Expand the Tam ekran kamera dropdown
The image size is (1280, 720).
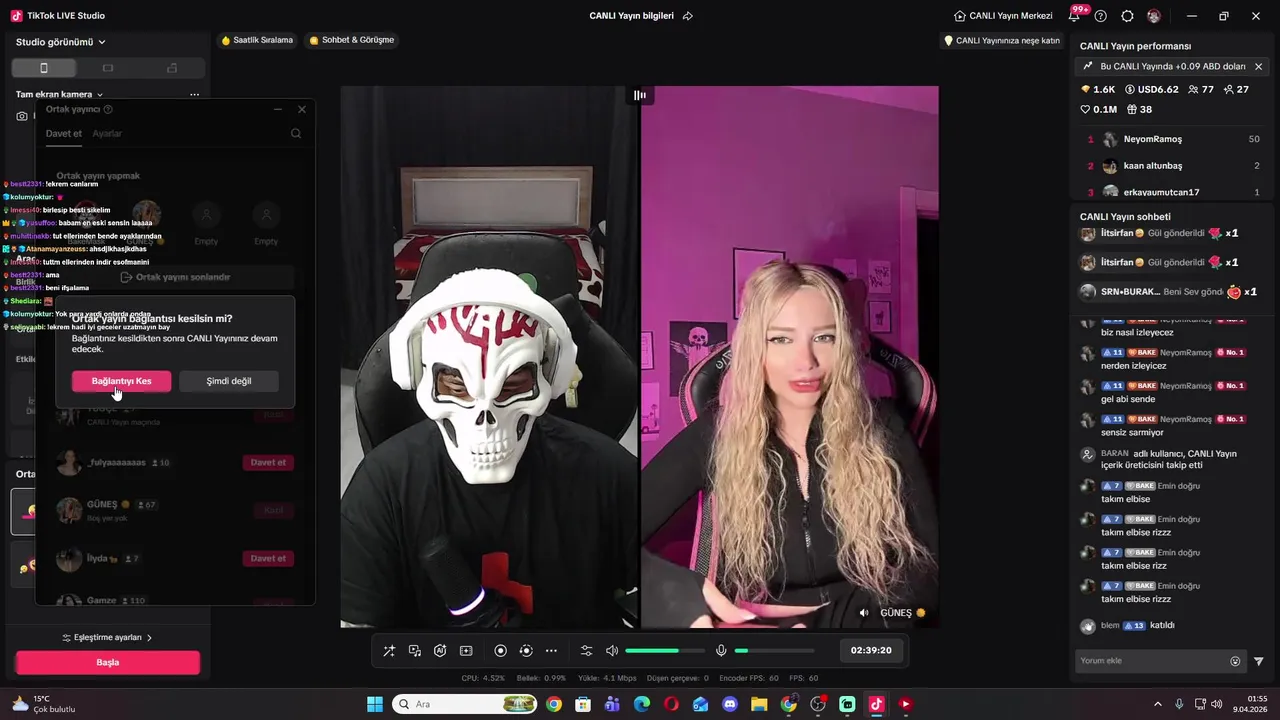tap(59, 94)
